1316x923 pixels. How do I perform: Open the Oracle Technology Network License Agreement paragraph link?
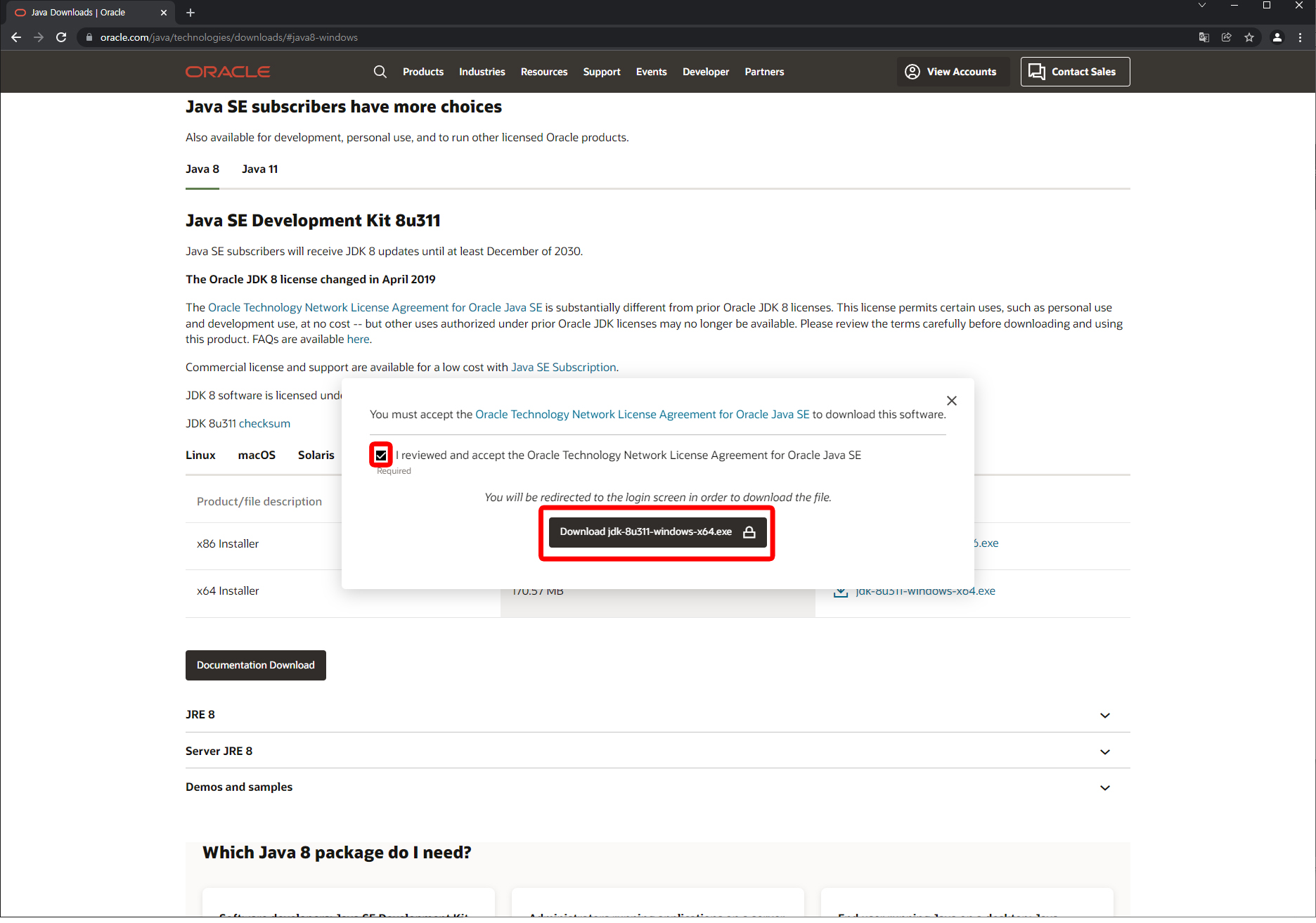(375, 308)
